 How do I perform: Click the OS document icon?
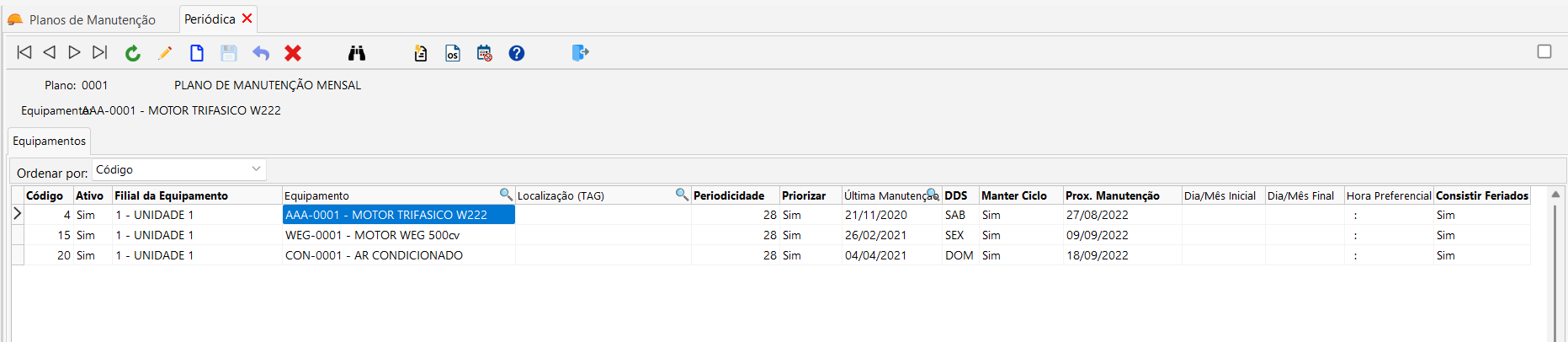click(453, 53)
